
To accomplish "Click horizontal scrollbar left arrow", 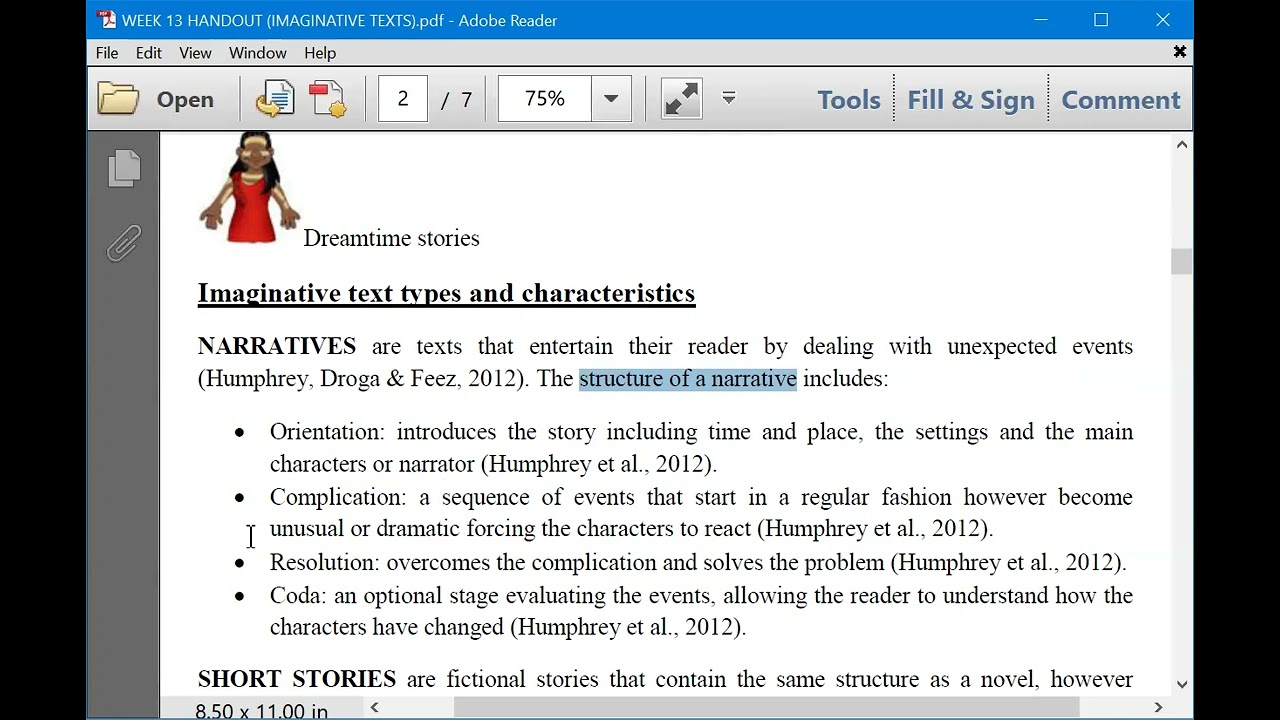I will [x=374, y=708].
